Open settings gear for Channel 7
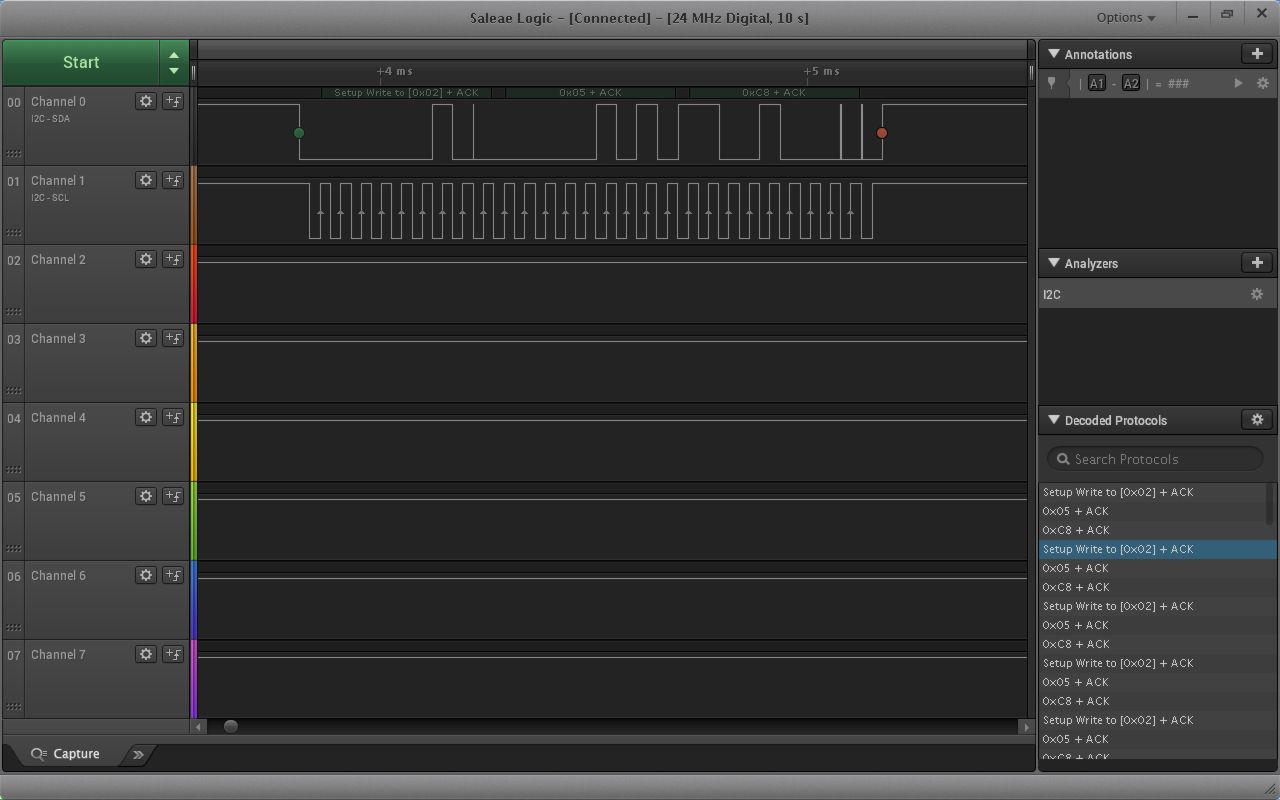 (146, 654)
